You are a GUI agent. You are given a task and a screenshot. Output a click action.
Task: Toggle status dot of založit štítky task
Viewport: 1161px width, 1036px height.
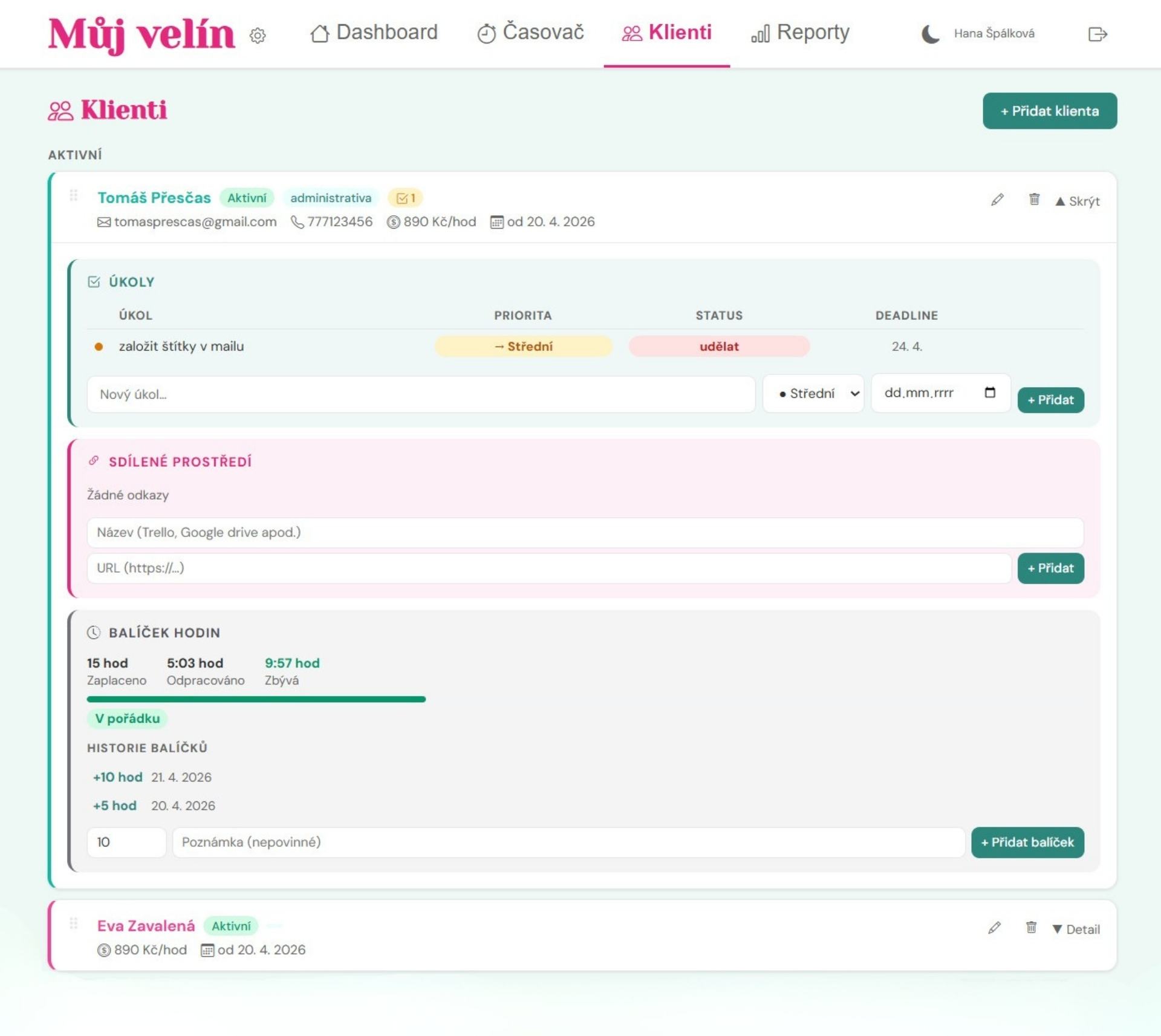click(x=99, y=347)
